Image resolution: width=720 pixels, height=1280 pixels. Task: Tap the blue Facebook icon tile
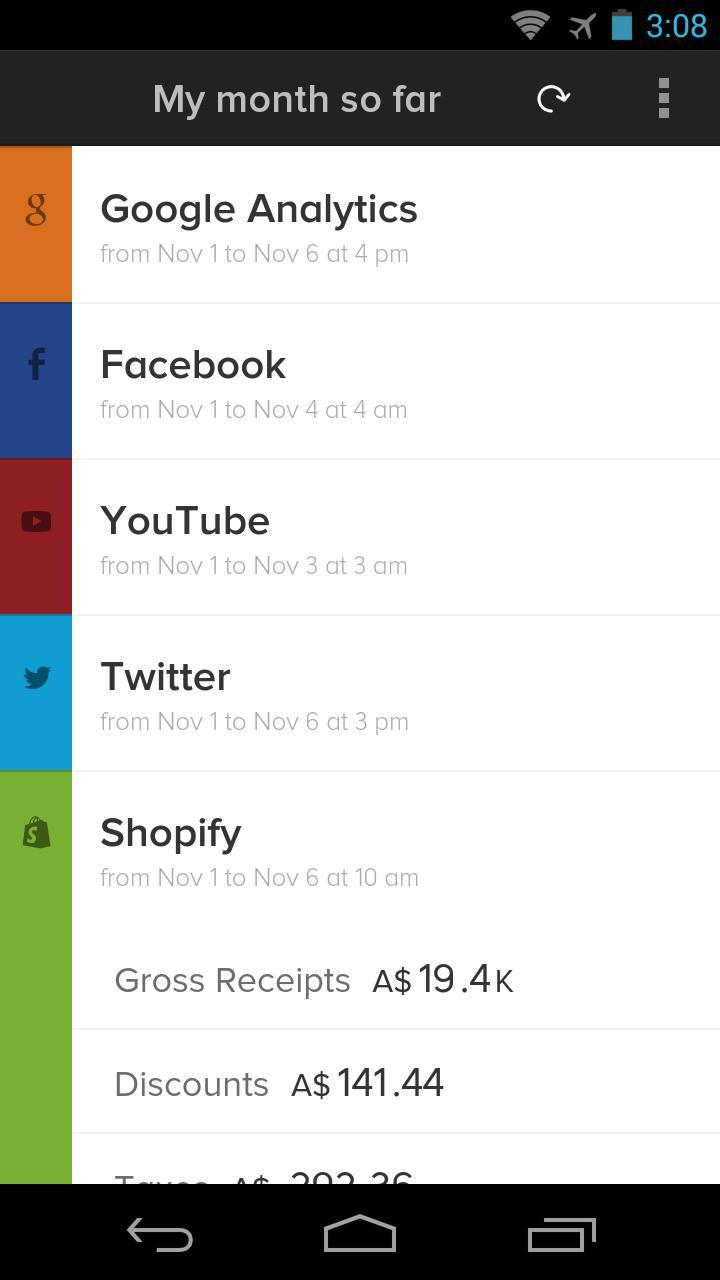click(36, 365)
